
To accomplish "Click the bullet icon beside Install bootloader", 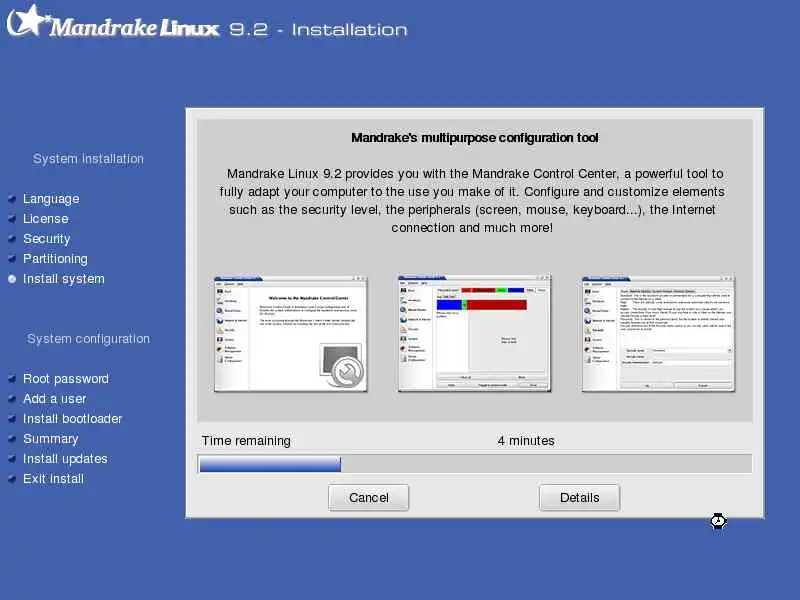I will coord(12,419).
